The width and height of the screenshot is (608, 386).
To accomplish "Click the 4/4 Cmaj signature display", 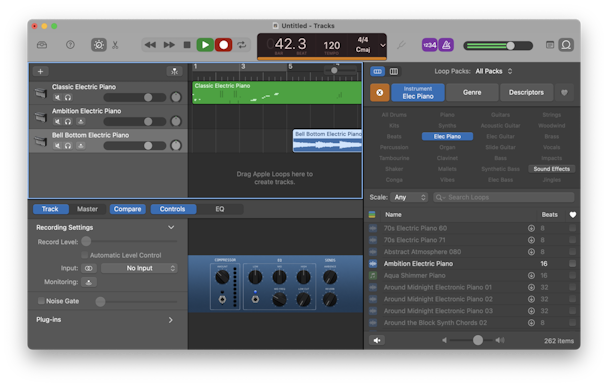I will pos(363,45).
